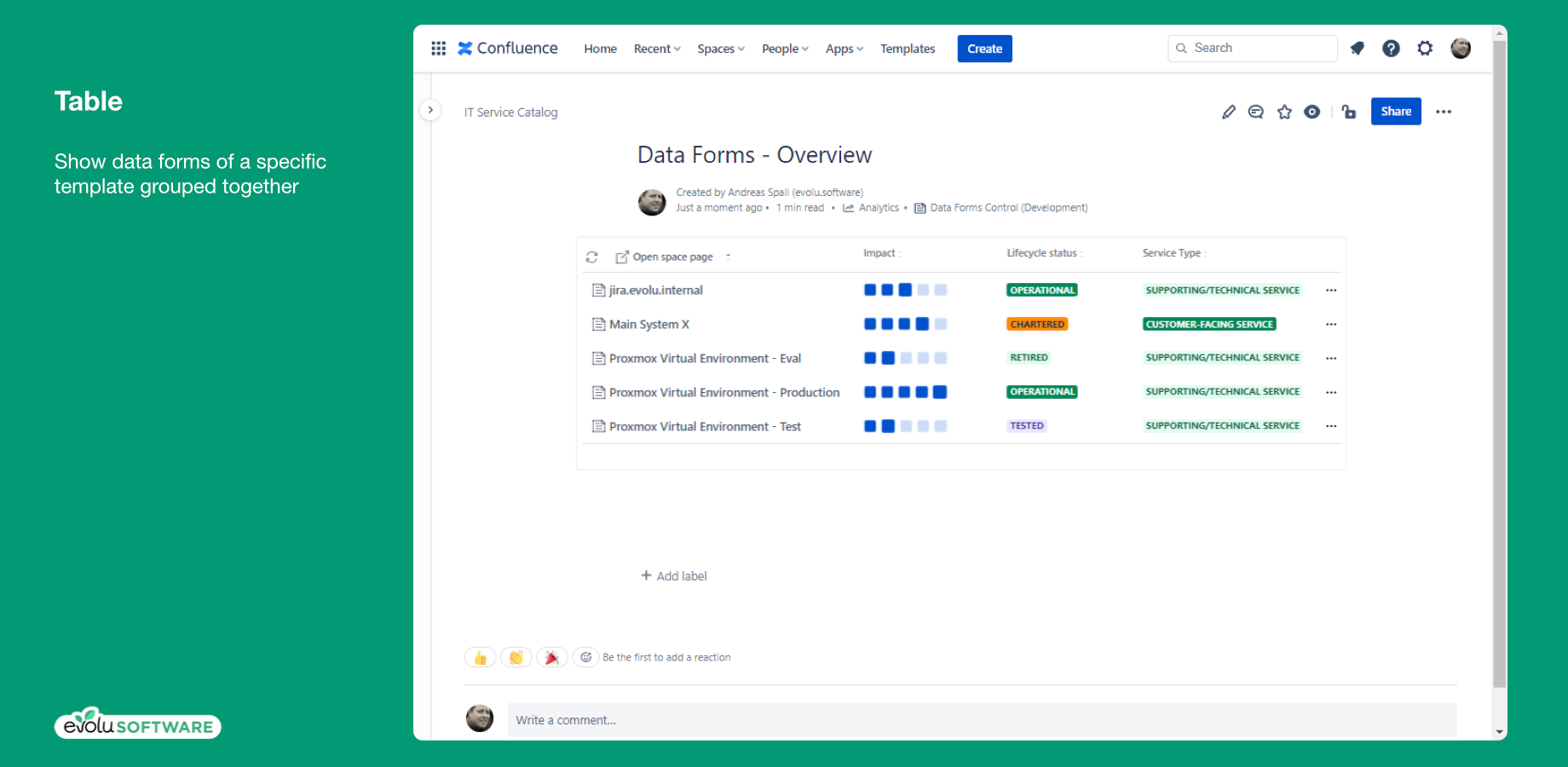Open inline comments icon

[x=1256, y=112]
